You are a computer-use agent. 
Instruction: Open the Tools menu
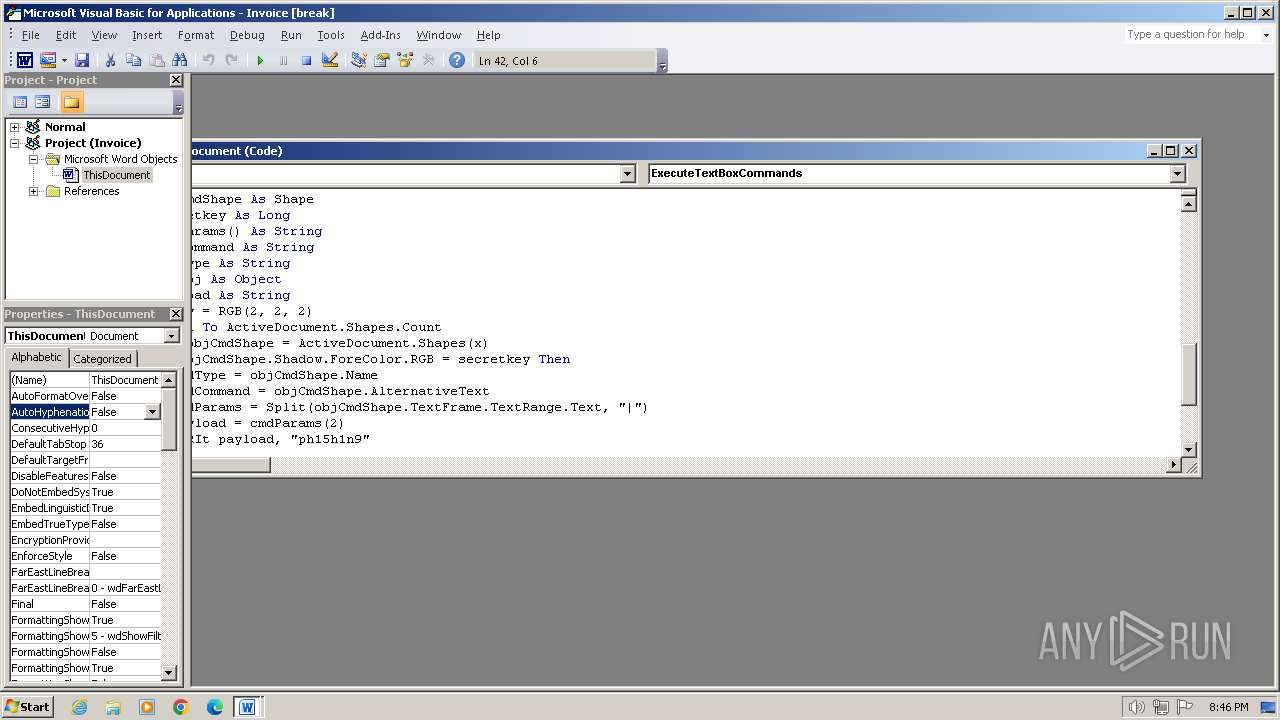(331, 35)
